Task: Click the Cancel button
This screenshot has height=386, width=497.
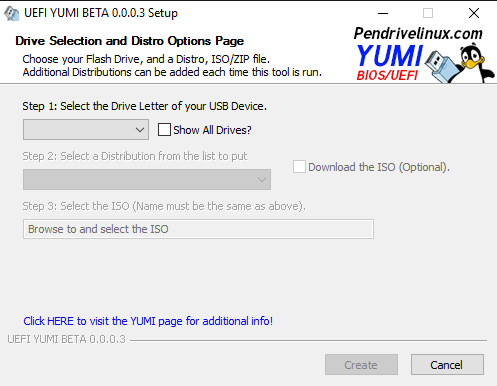Action: [x=447, y=365]
